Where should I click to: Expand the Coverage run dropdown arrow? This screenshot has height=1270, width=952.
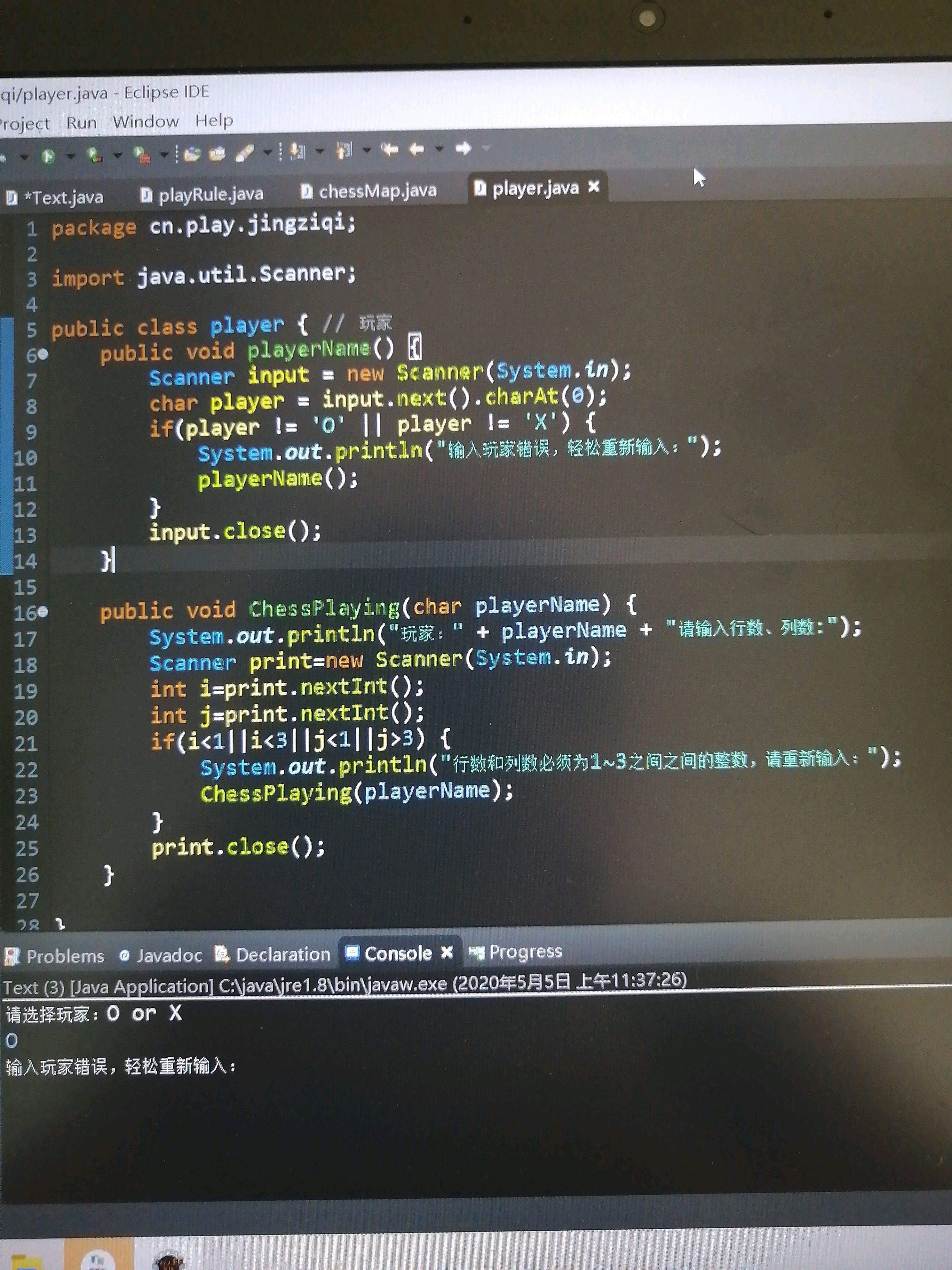[118, 155]
